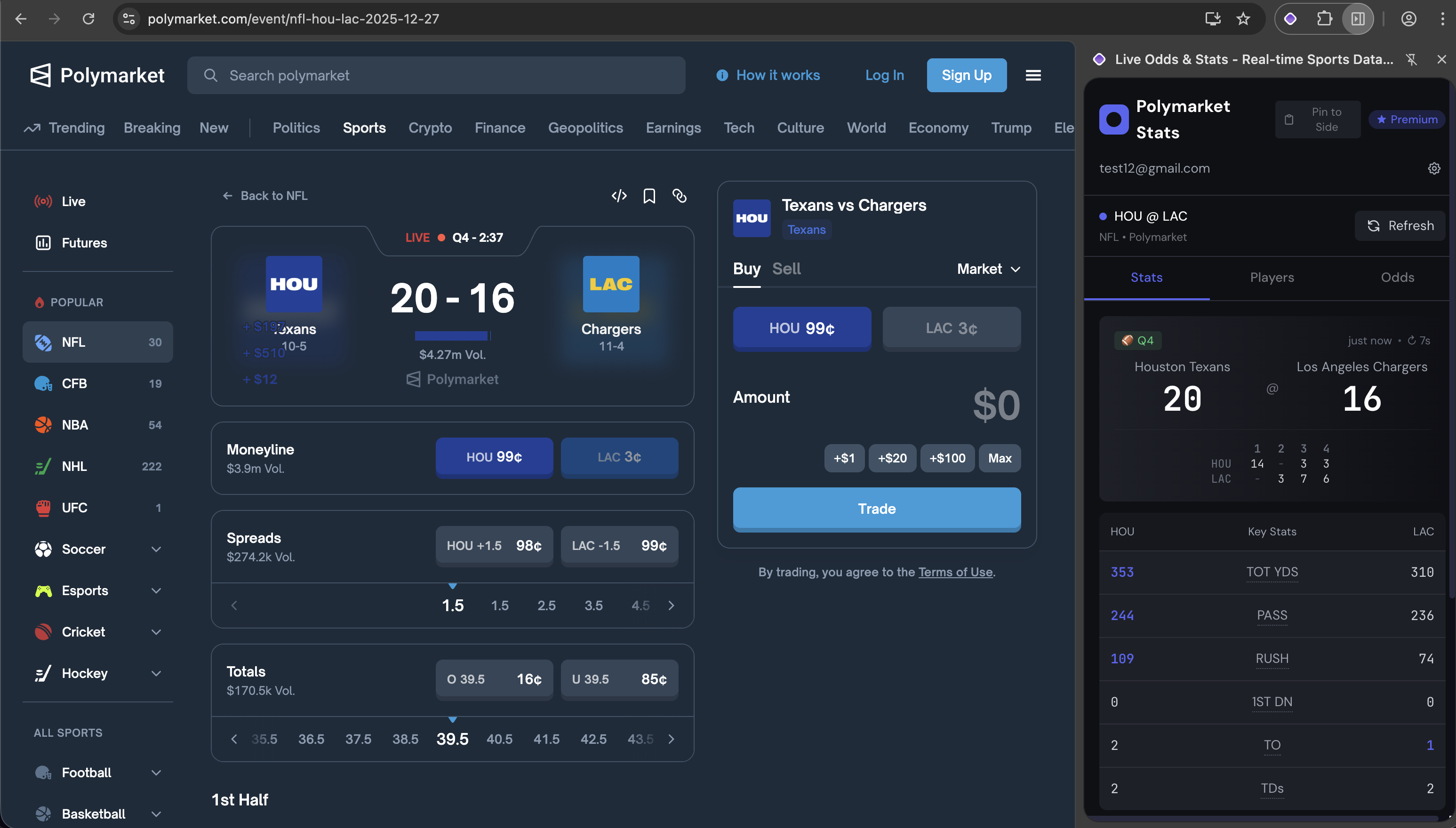Select the 2.5 spread value on the slider
The width and height of the screenshot is (1456, 828).
click(x=546, y=605)
